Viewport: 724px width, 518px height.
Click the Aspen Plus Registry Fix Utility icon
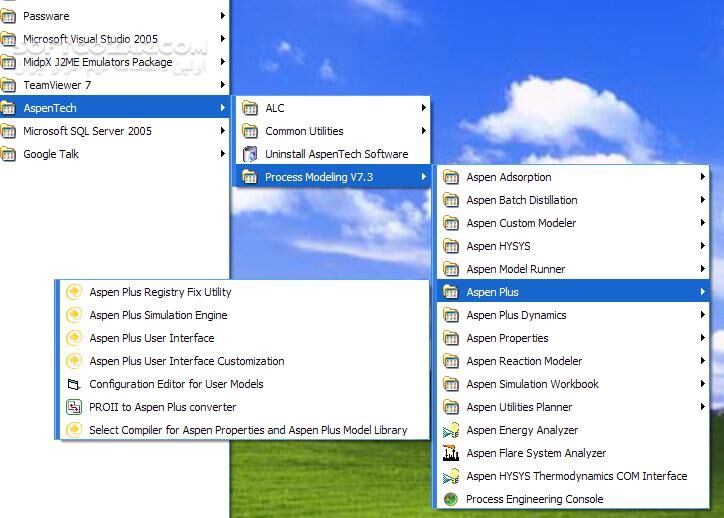pos(73,292)
